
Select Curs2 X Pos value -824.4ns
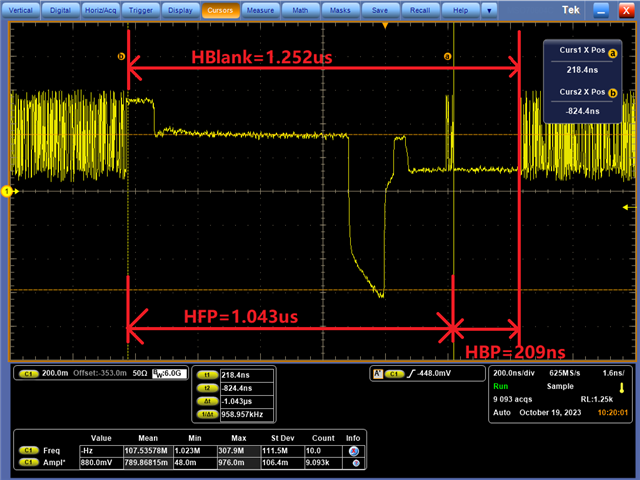(582, 111)
